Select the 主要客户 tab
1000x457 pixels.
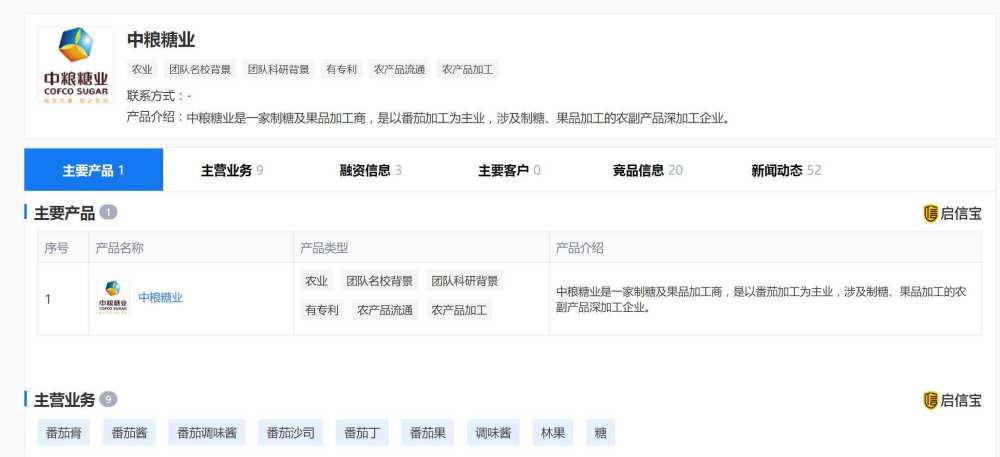pos(510,170)
